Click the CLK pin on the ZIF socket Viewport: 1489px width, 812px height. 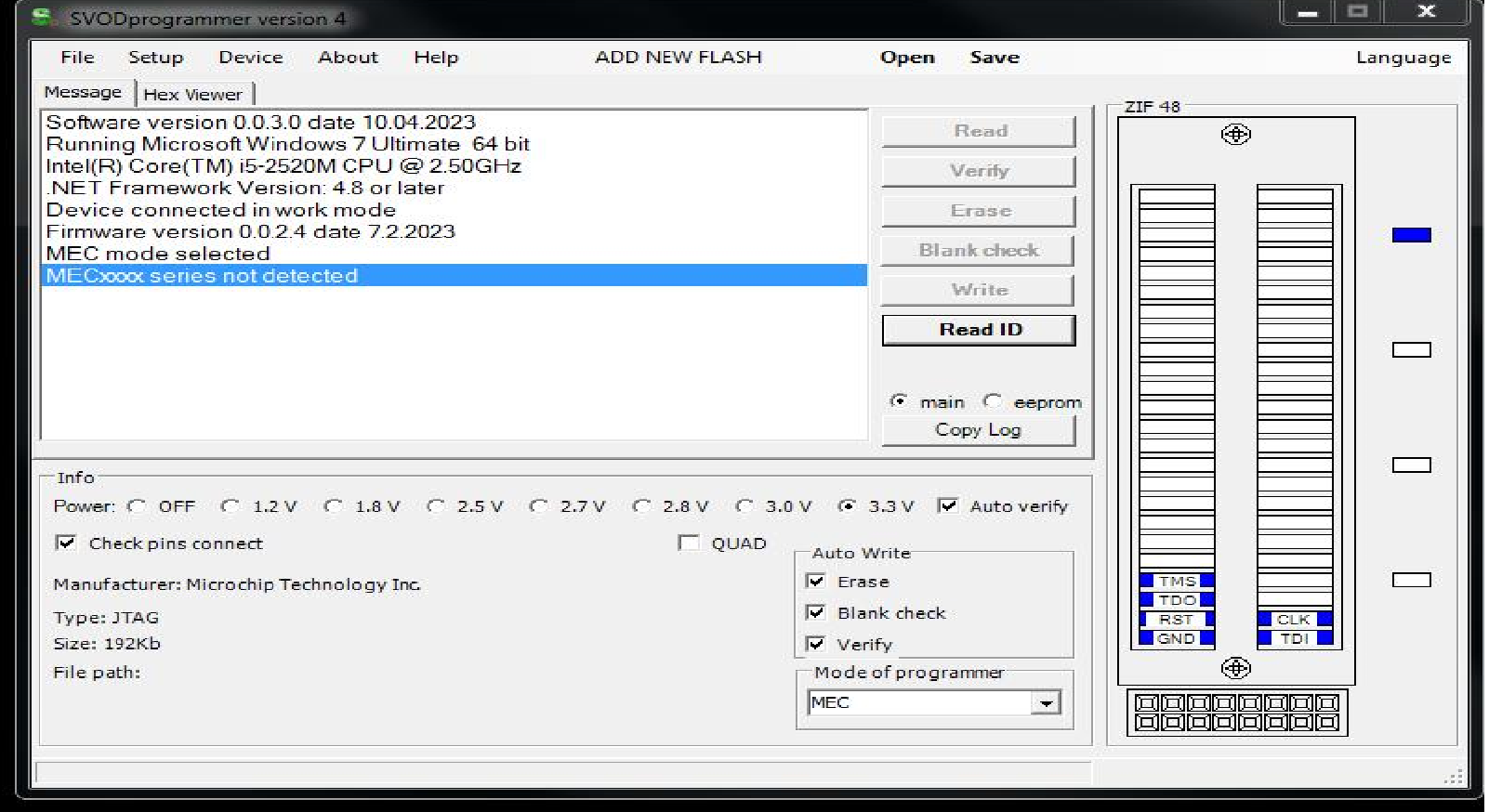tap(1295, 620)
